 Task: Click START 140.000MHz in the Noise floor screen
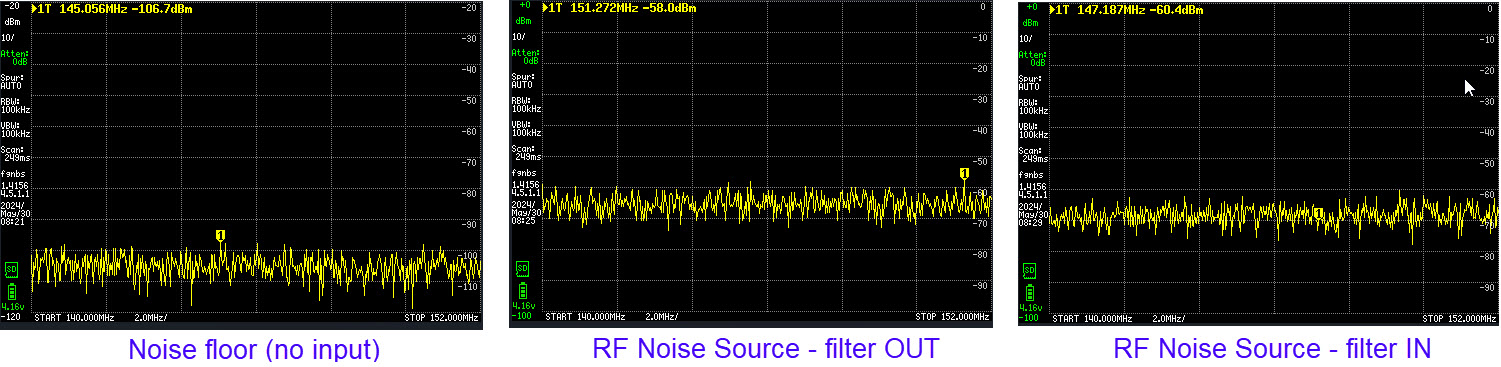click(x=75, y=317)
